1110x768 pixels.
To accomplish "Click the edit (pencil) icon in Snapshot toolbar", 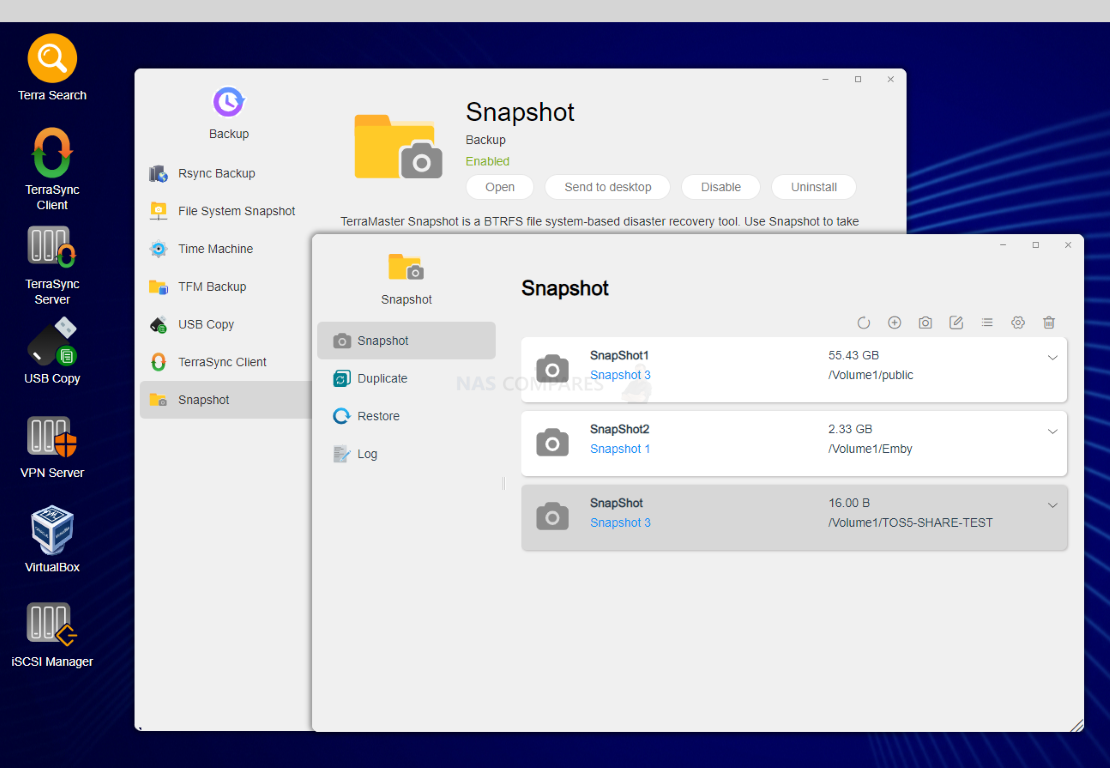I will 956,323.
